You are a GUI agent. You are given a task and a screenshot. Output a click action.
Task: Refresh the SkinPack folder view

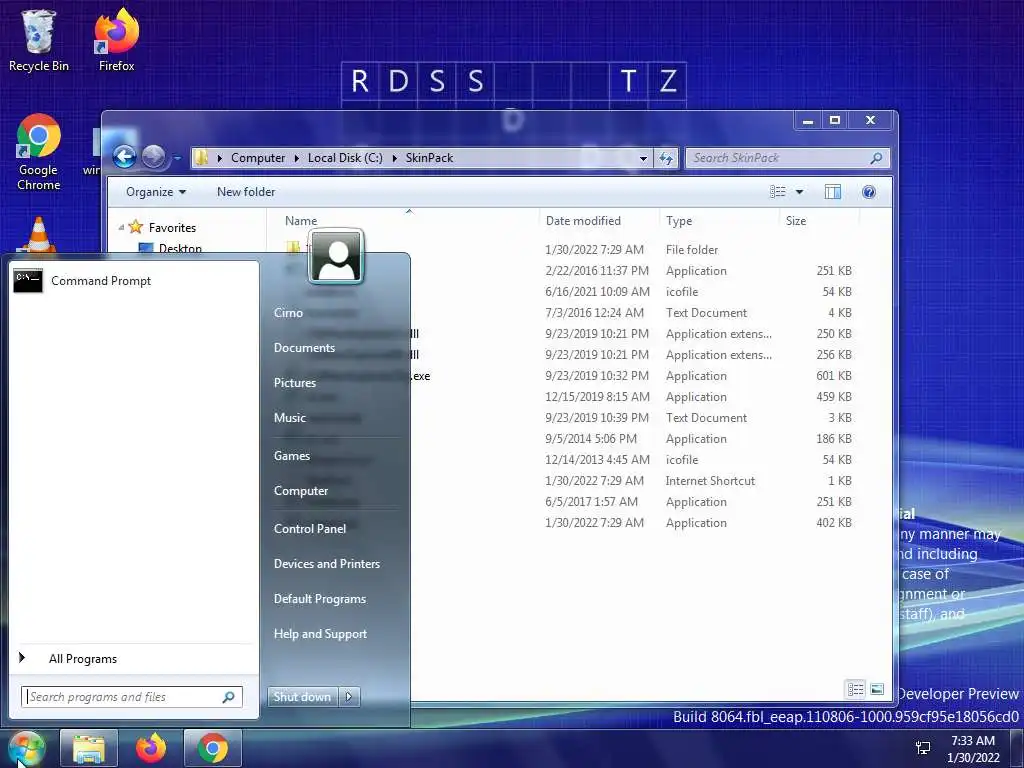[666, 158]
